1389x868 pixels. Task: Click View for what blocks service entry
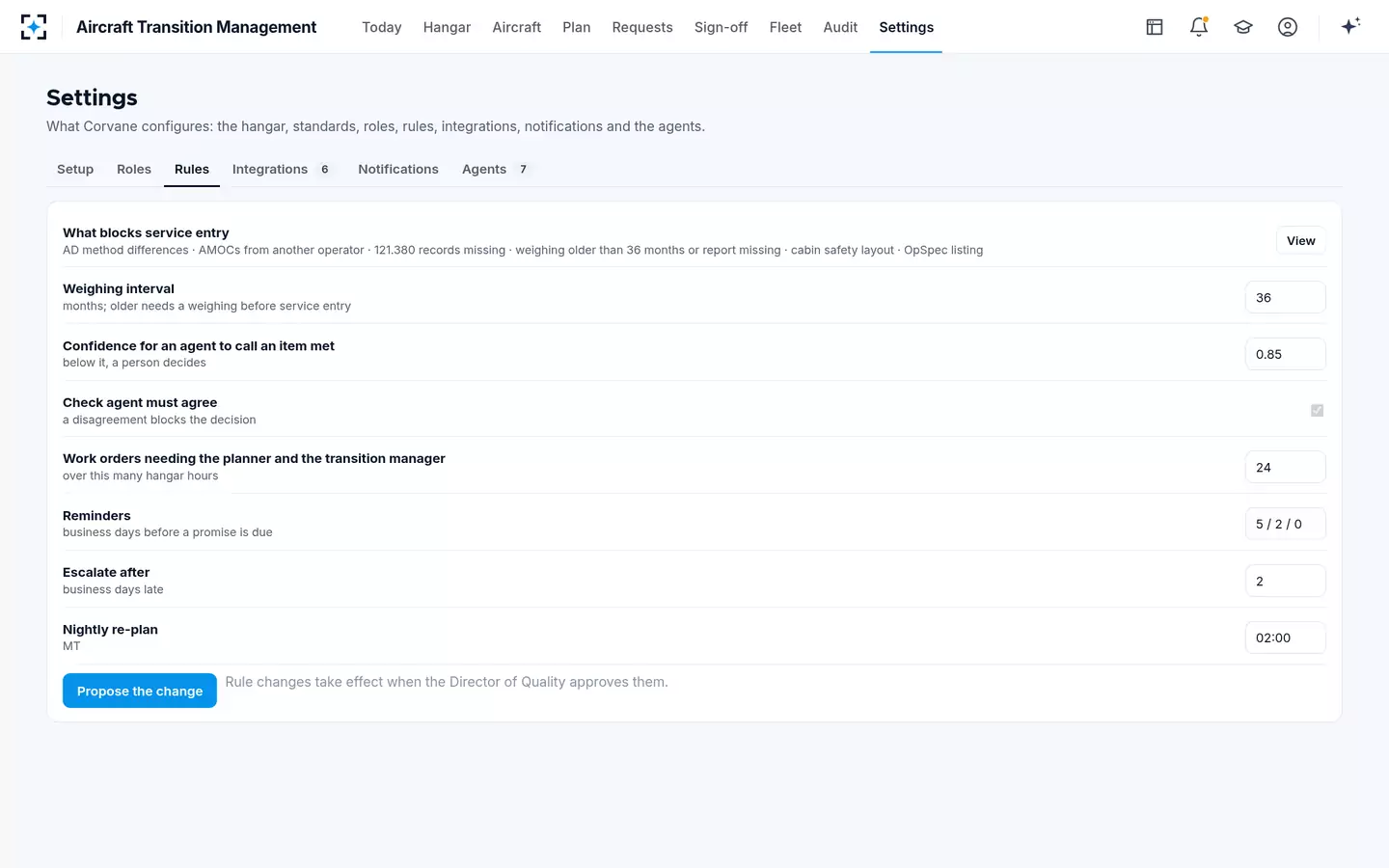[x=1300, y=241]
